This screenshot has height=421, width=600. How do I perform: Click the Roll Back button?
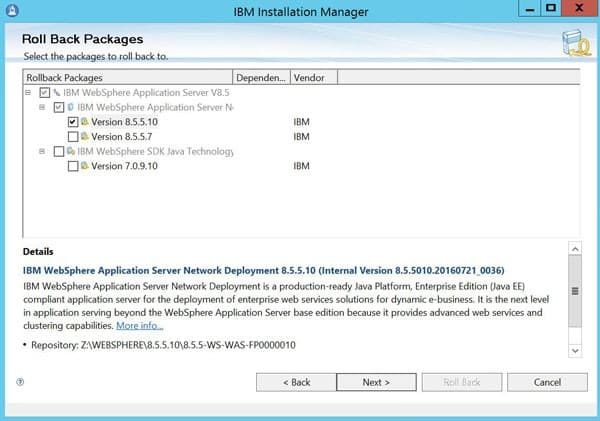pyautogui.click(x=462, y=382)
